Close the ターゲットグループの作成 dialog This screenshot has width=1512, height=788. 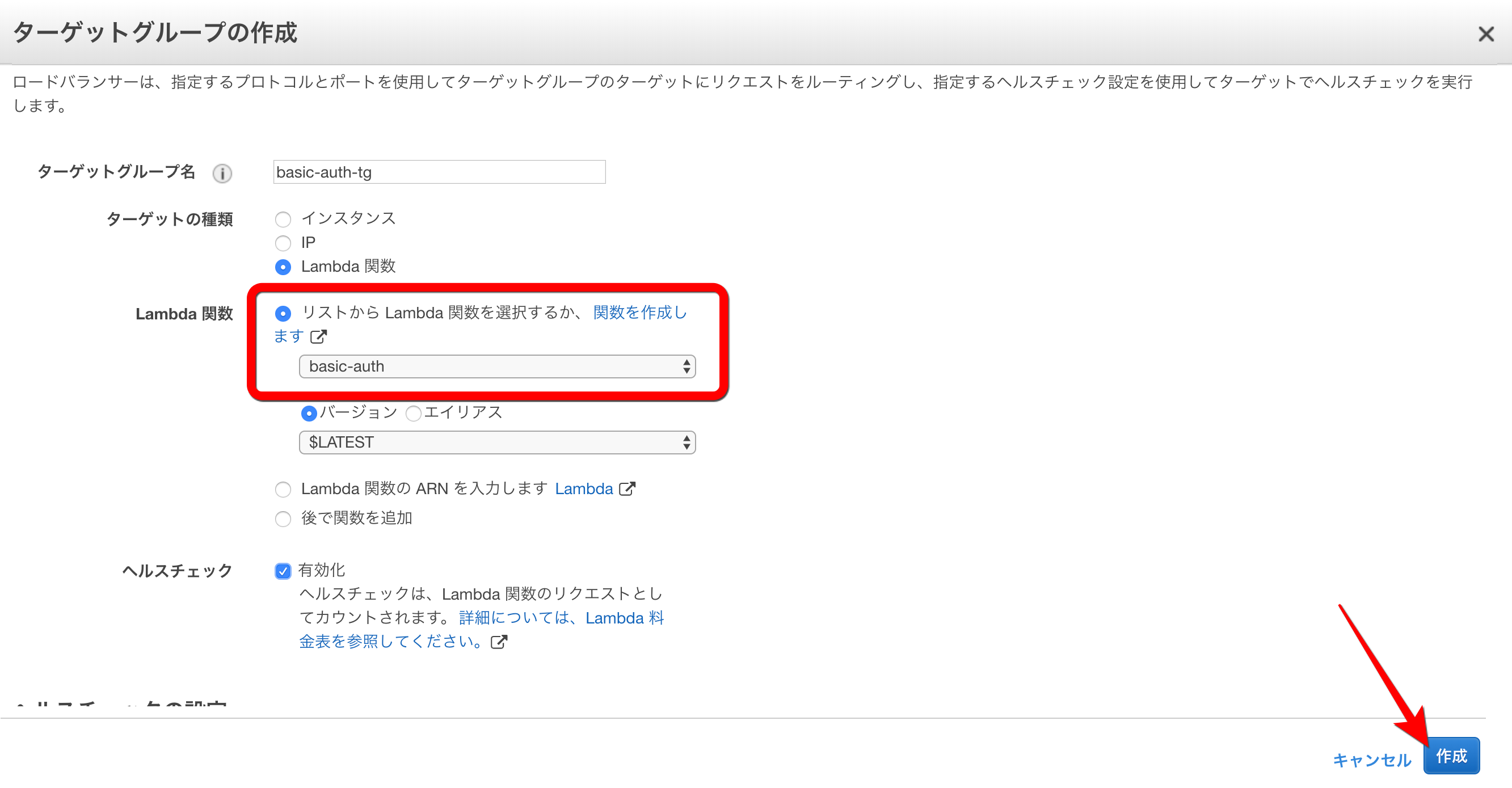(x=1485, y=34)
